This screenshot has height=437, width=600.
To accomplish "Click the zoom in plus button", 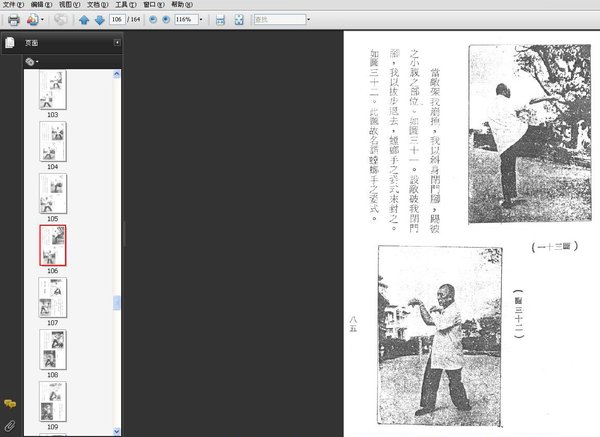I will tap(166, 20).
